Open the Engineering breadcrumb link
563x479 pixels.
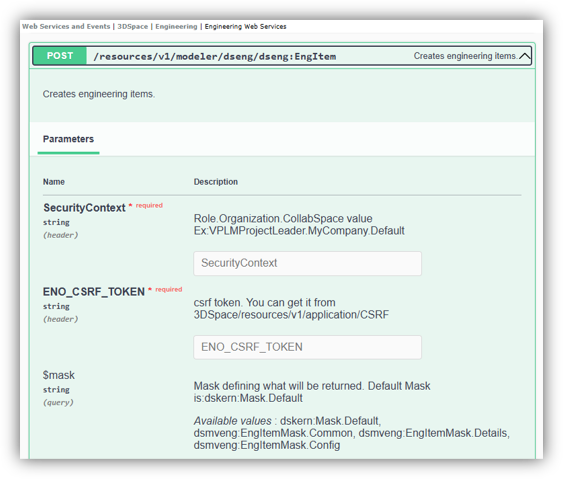pos(176,26)
